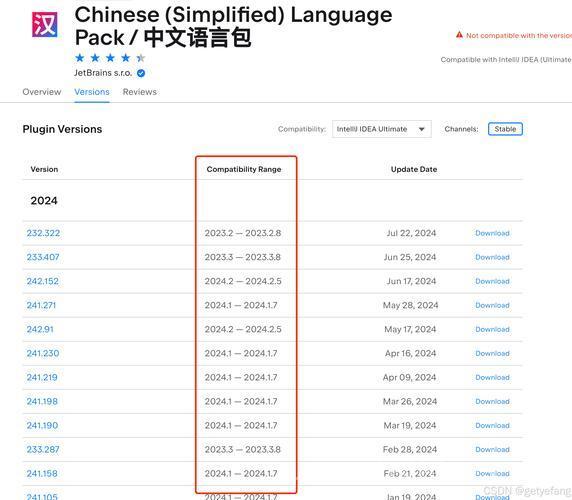Viewport: 572px width, 500px height.
Task: Open version 241.230 link
Action: 43,353
